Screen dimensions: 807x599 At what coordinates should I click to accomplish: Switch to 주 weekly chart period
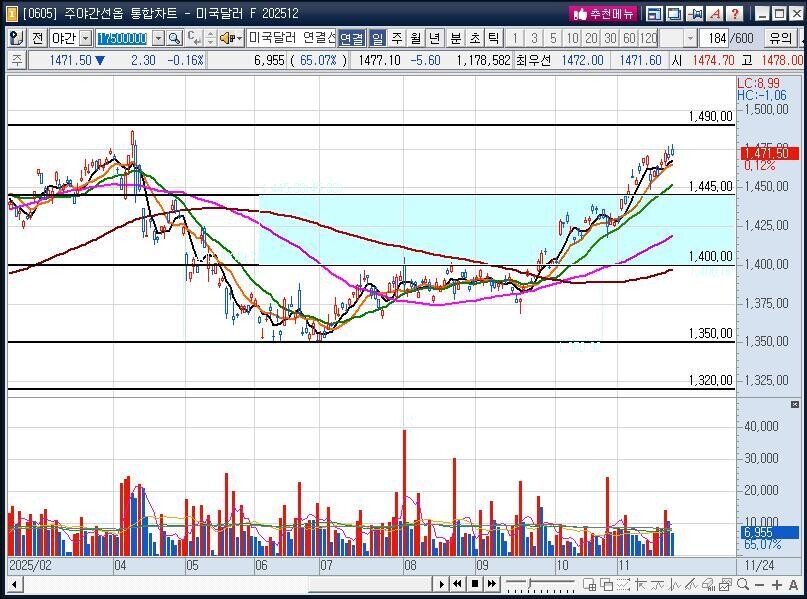point(396,38)
